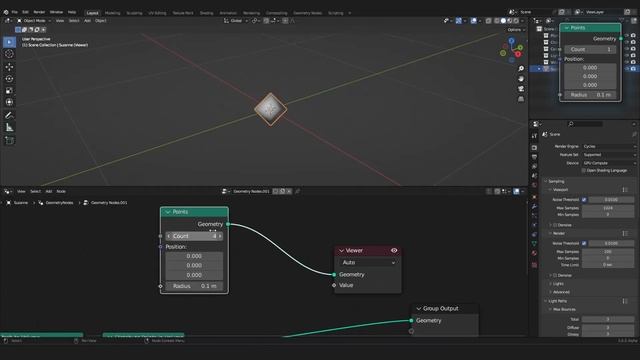This screenshot has height=360, width=640.
Task: Click Render Time Limit field
Action: tap(608, 265)
